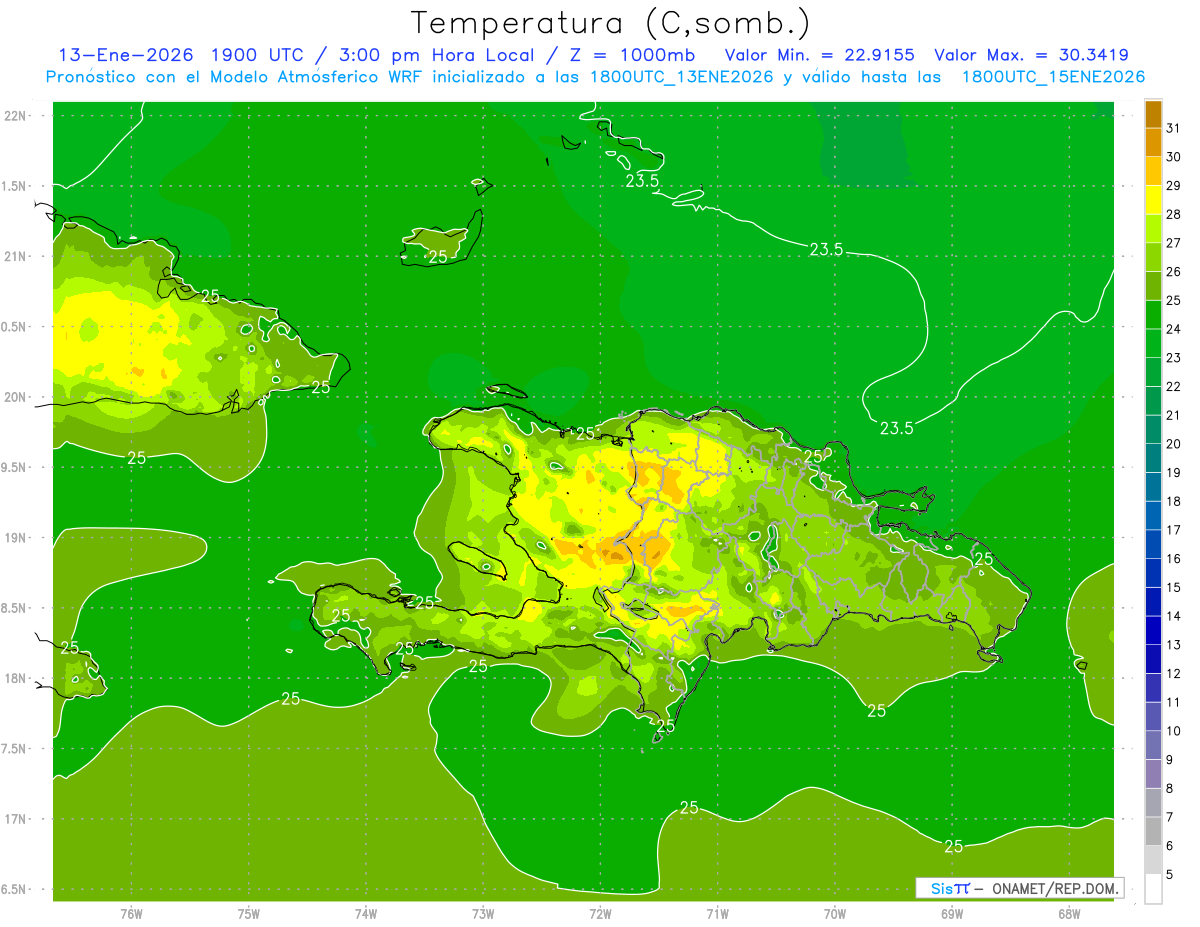Click the '70W' longitude axis label
1200x927 pixels.
point(835,913)
